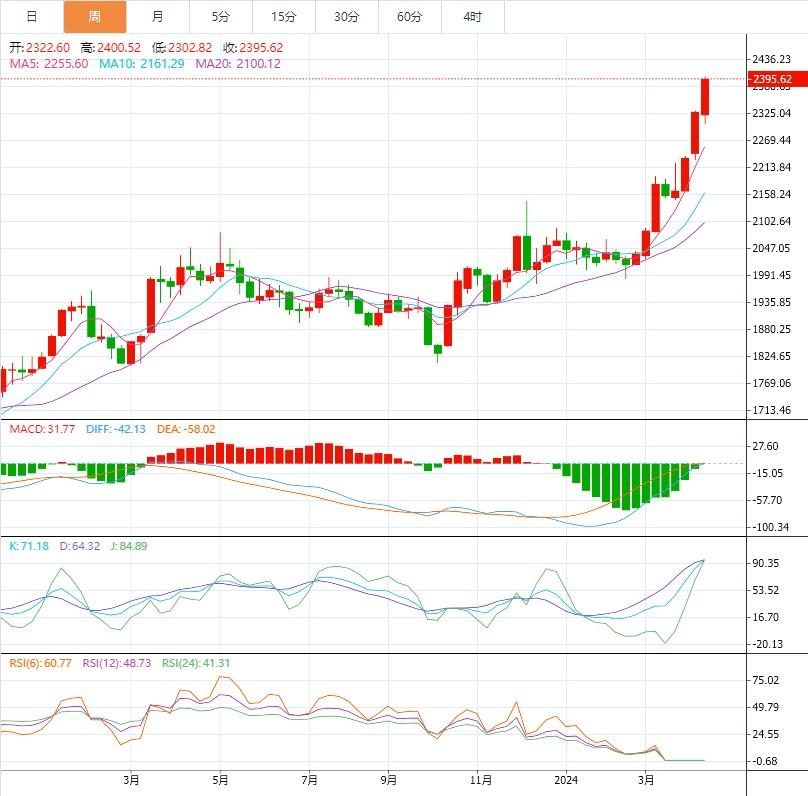This screenshot has width=808, height=796.
Task: Open the 60分 timeframe tab
Action: (410, 17)
